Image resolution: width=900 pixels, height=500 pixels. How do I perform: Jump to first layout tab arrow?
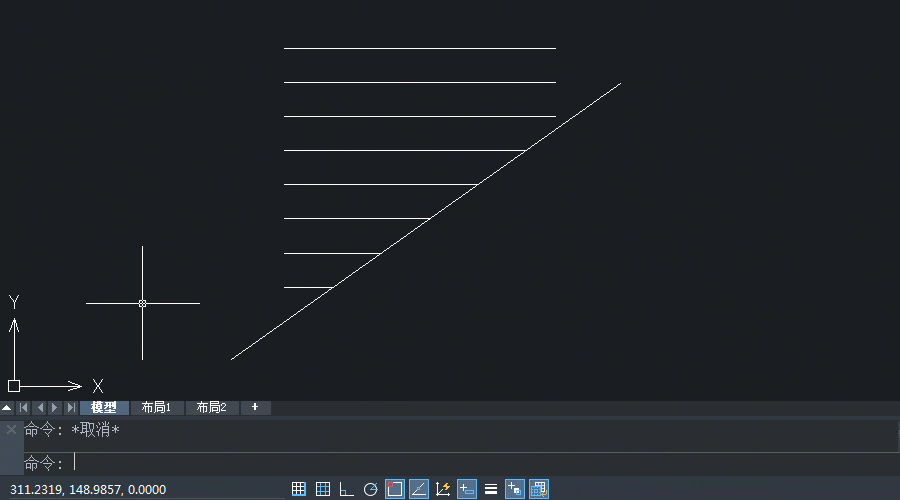pos(24,408)
